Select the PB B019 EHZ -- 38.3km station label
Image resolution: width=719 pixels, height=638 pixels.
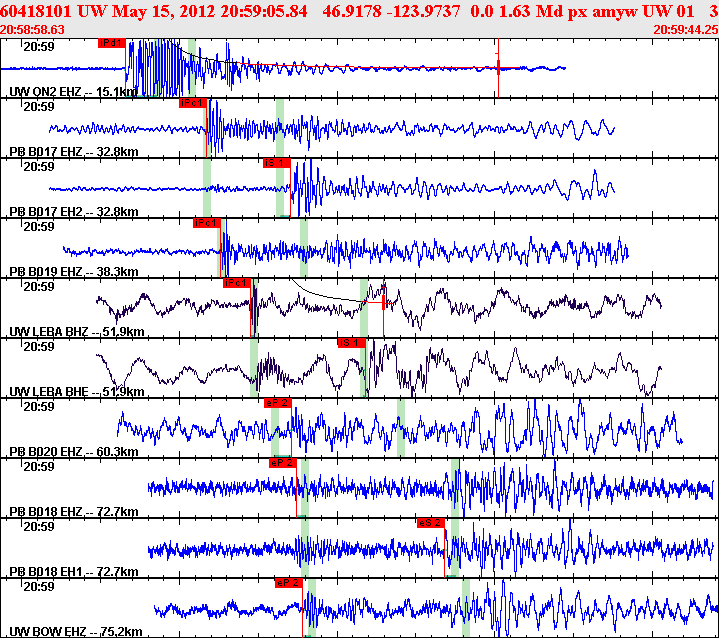pos(74,272)
